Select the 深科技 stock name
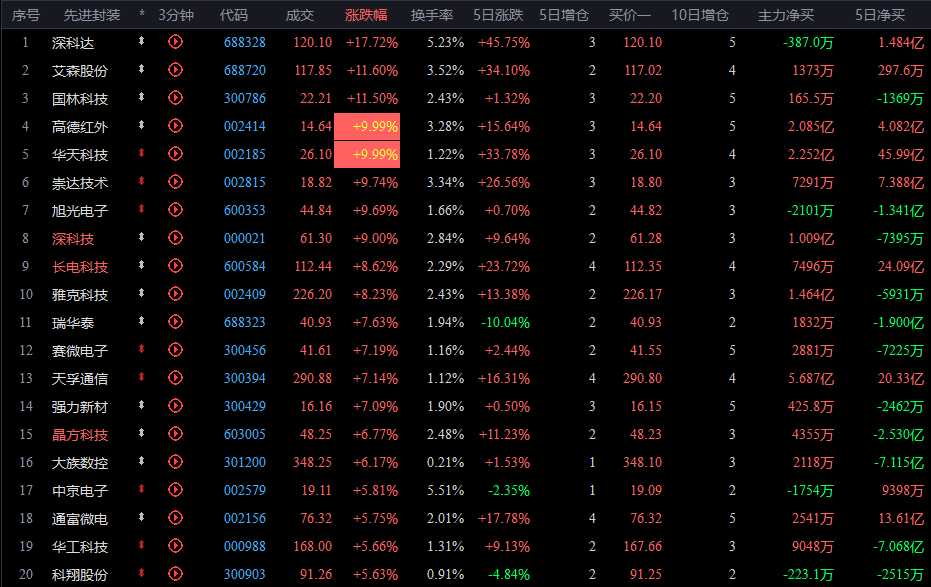The image size is (931, 587). pos(73,239)
